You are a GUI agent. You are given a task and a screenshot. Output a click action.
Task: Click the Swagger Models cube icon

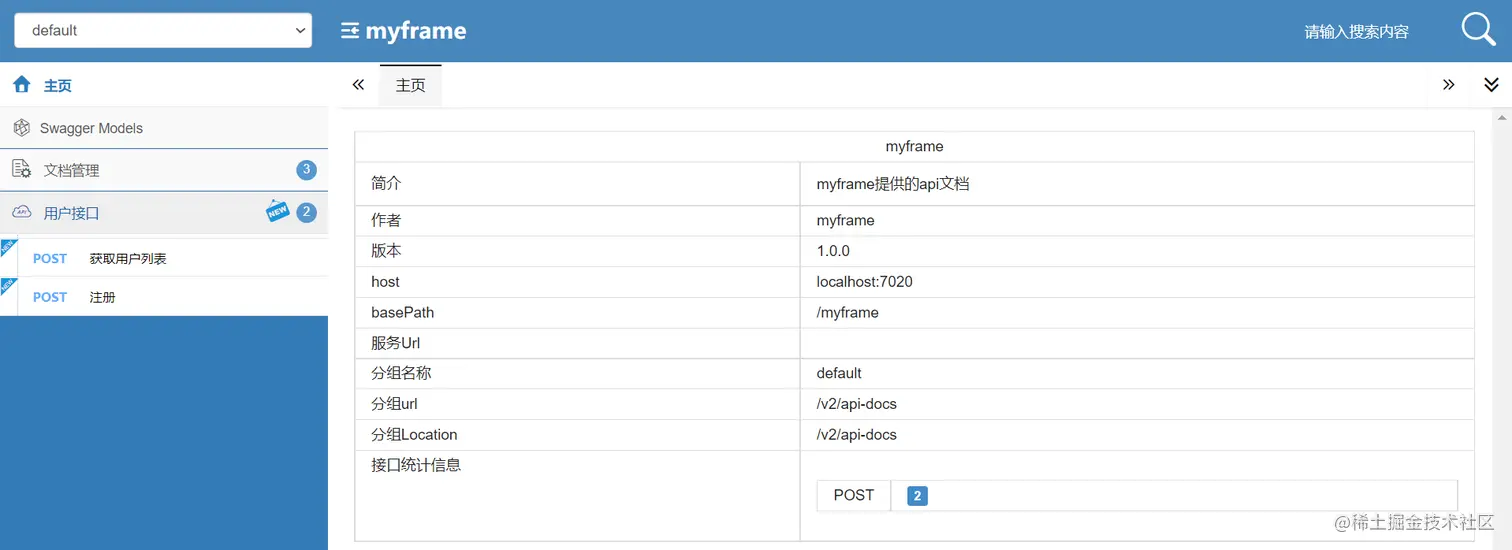point(22,128)
